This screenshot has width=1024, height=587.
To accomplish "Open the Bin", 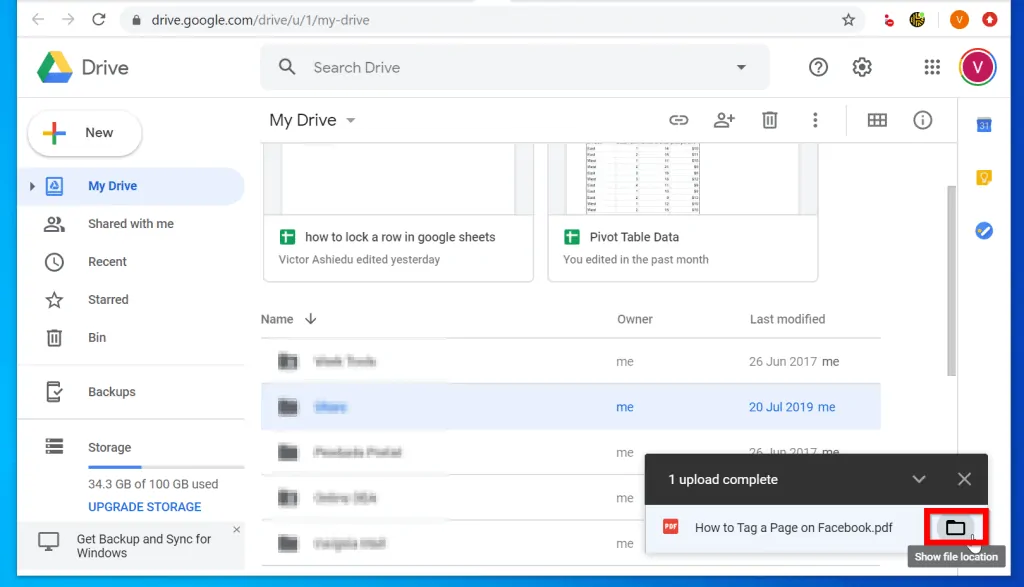I will [x=97, y=338].
